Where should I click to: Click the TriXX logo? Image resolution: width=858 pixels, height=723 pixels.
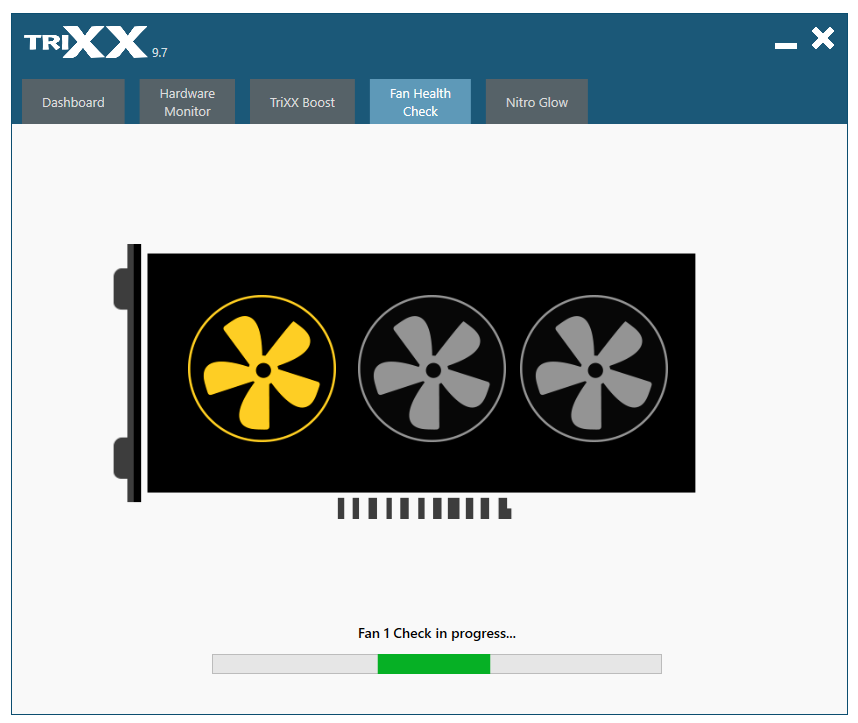point(86,42)
